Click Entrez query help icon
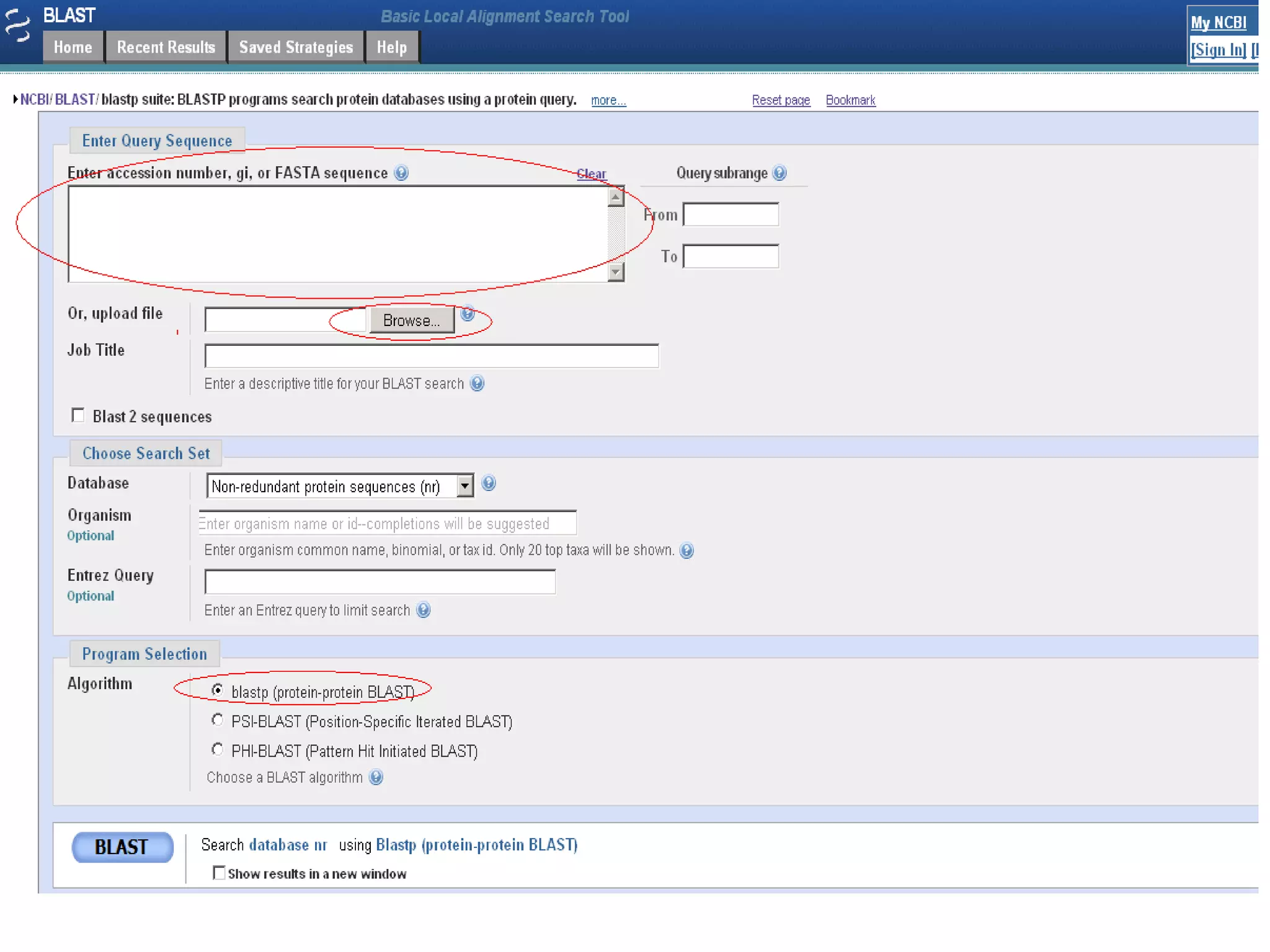The image size is (1270, 952). [423, 610]
